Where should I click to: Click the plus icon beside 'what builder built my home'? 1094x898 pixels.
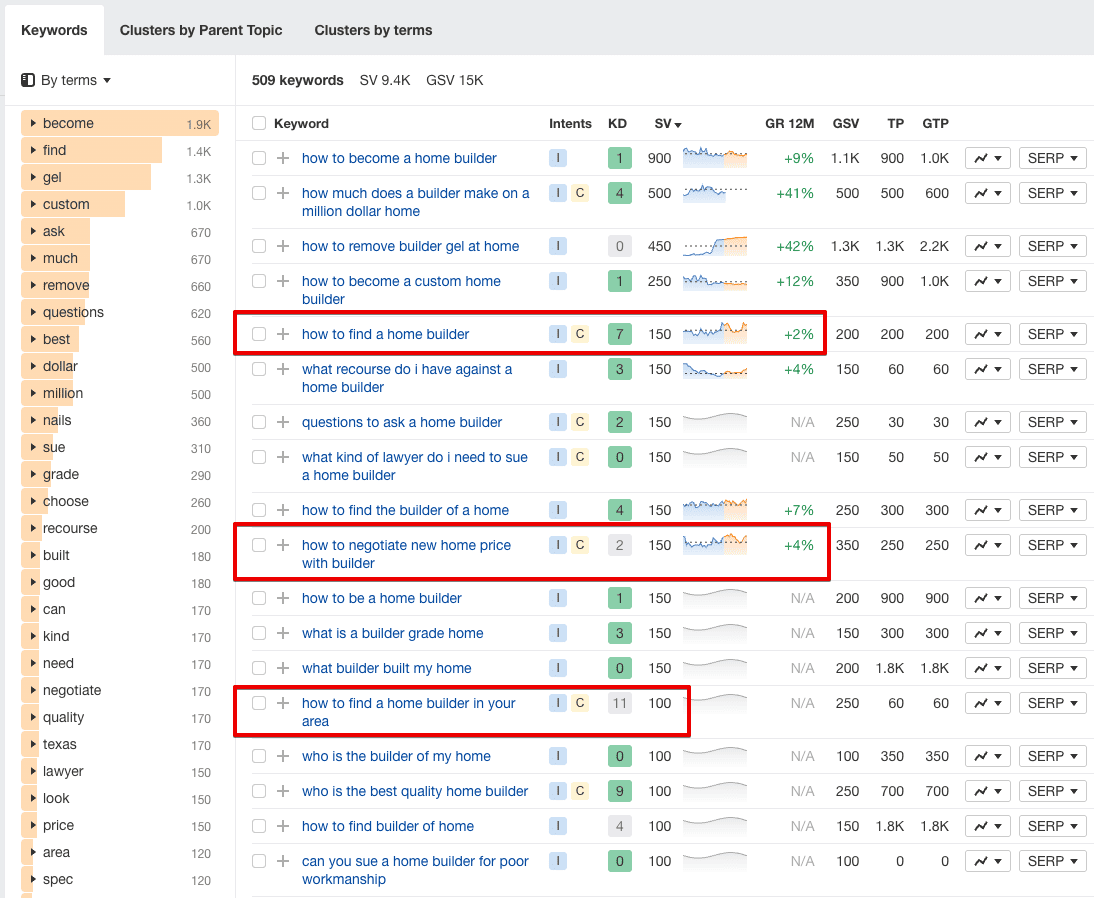tap(283, 668)
